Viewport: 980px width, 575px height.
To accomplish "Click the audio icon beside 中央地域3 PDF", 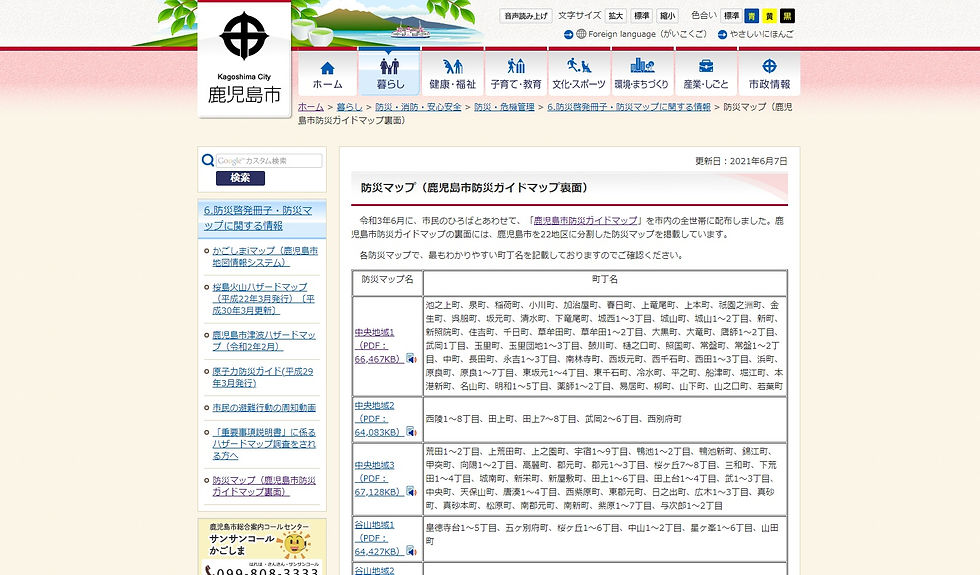I will pos(411,492).
